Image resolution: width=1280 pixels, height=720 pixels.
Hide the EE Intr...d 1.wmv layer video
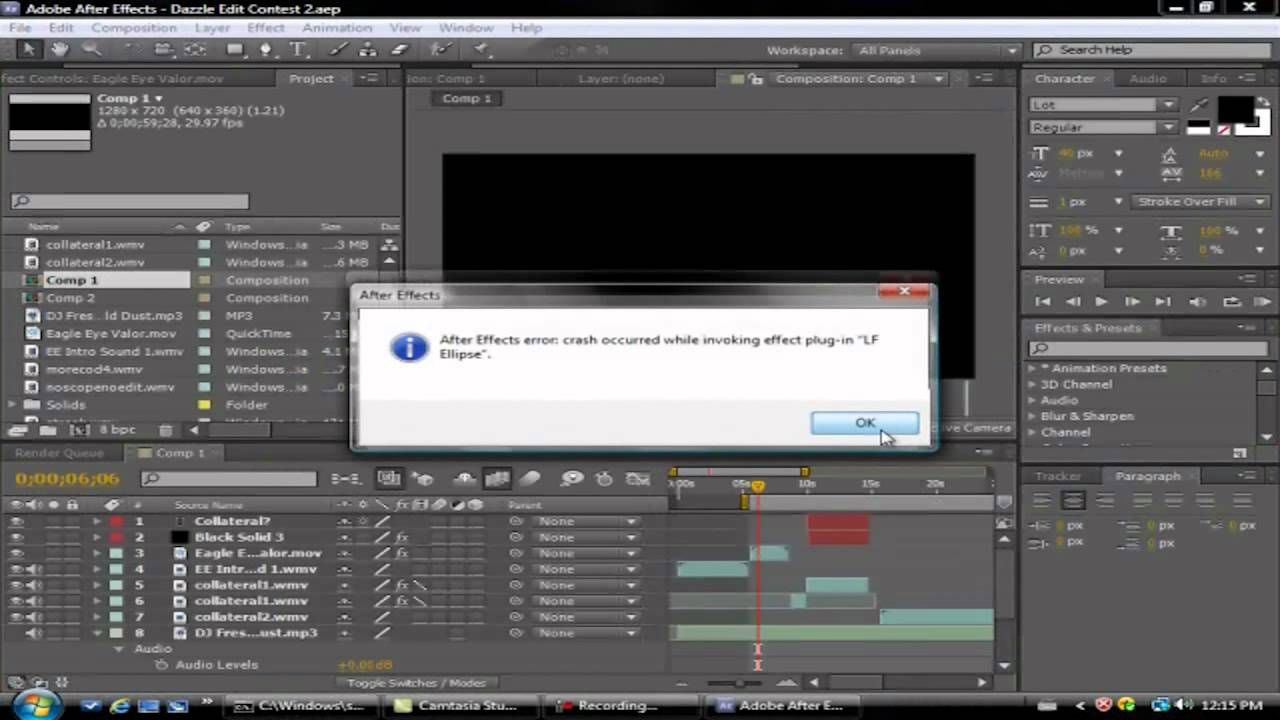pyautogui.click(x=16, y=569)
